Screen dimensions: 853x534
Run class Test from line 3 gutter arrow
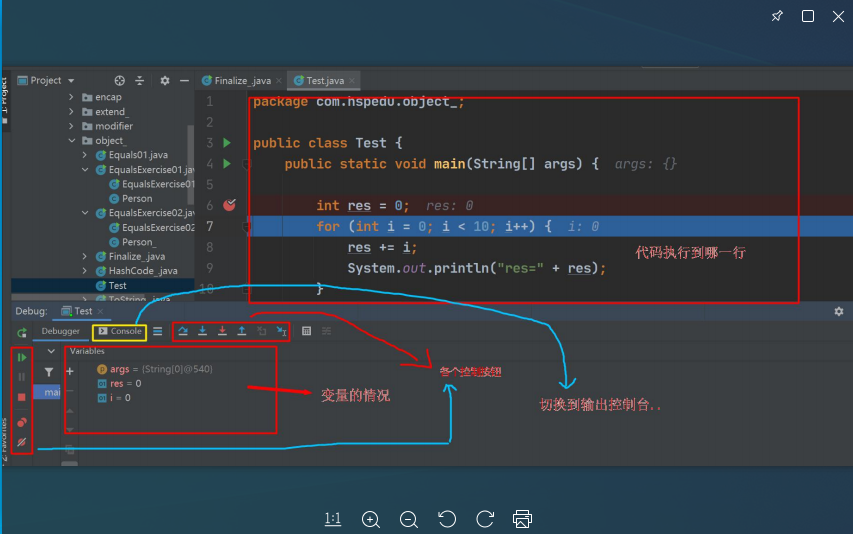click(x=227, y=142)
